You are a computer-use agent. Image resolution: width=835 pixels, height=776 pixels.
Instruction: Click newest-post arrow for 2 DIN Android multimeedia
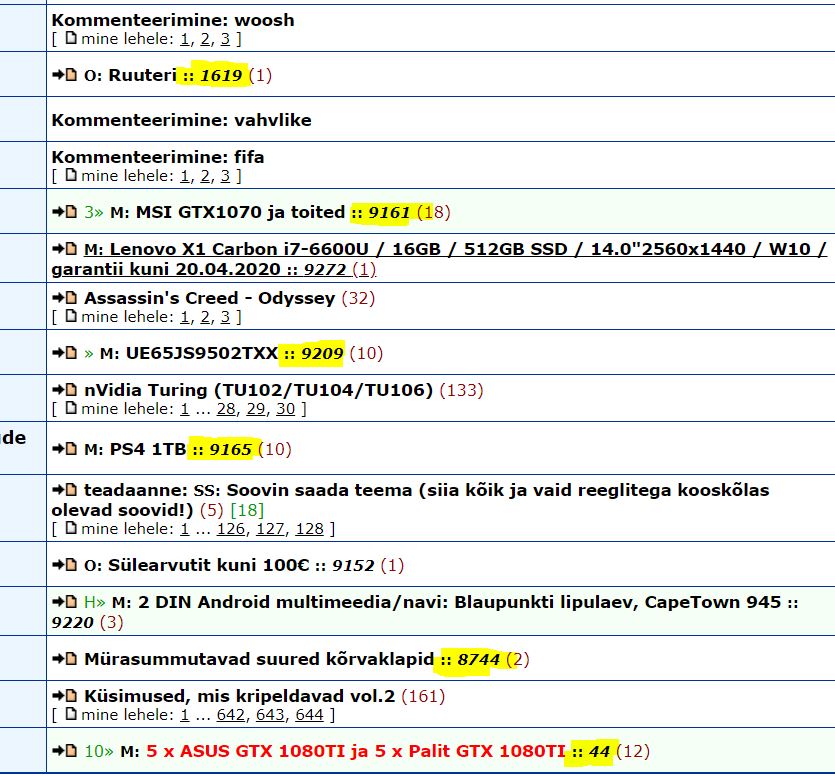[65, 602]
